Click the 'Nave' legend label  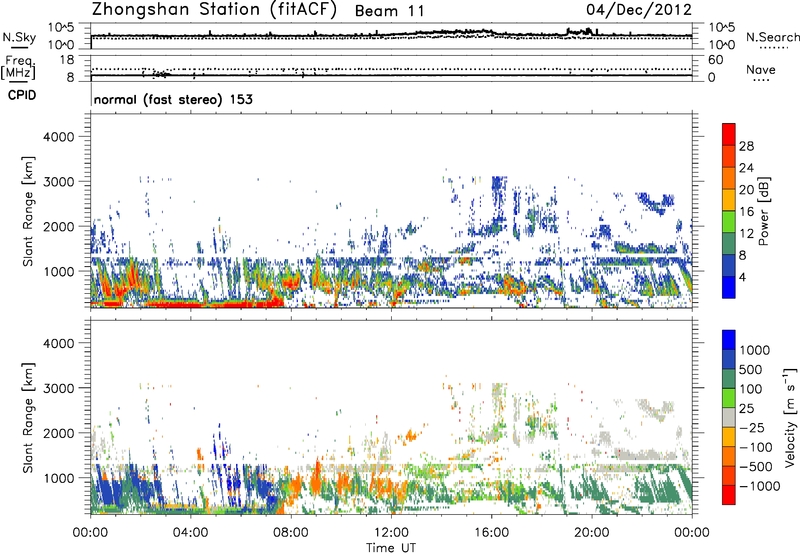point(761,69)
